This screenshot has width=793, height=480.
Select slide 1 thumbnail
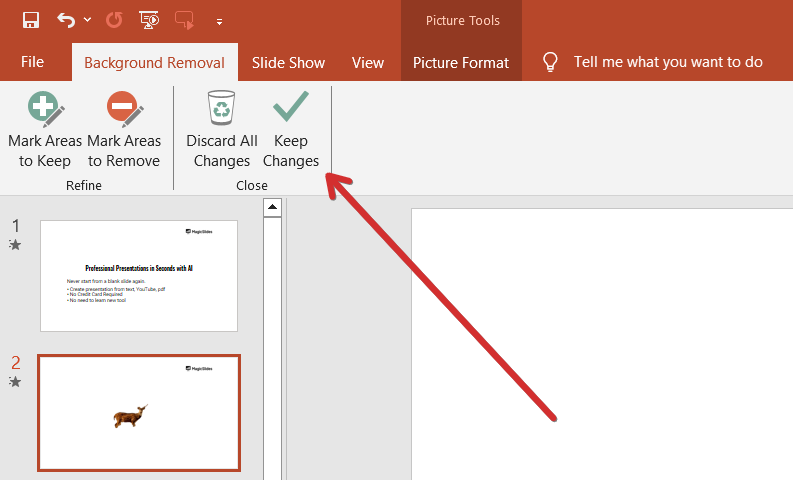coord(139,276)
